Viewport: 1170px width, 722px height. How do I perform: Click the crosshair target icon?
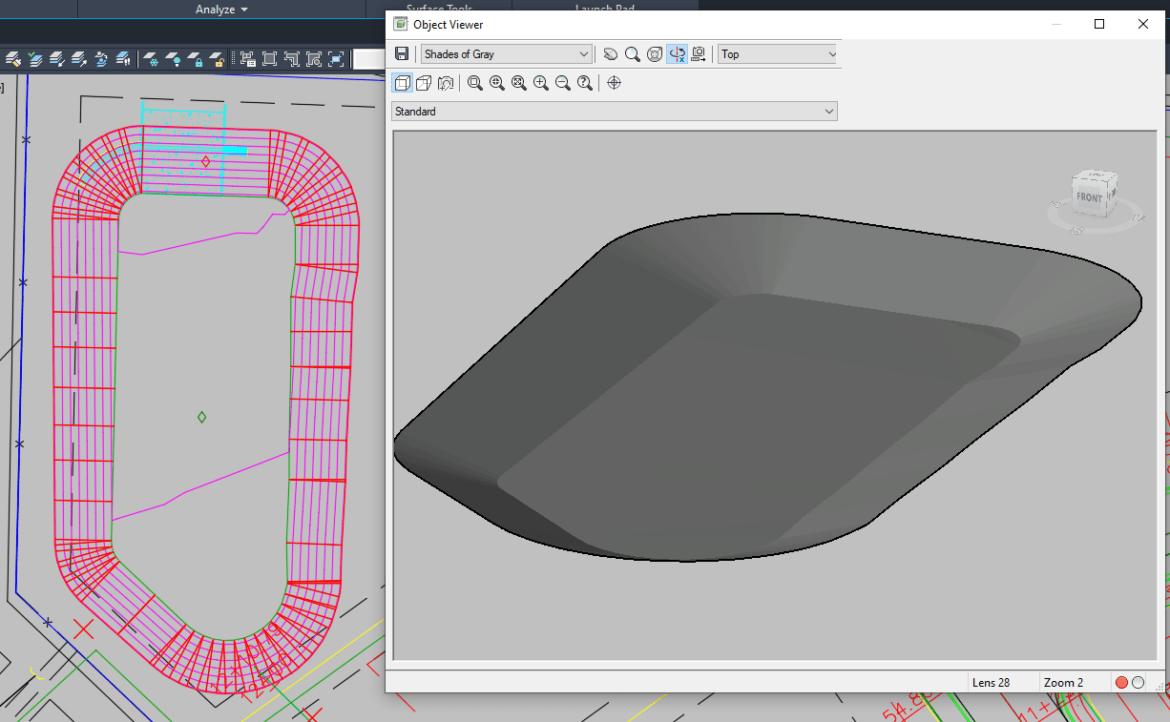[614, 83]
